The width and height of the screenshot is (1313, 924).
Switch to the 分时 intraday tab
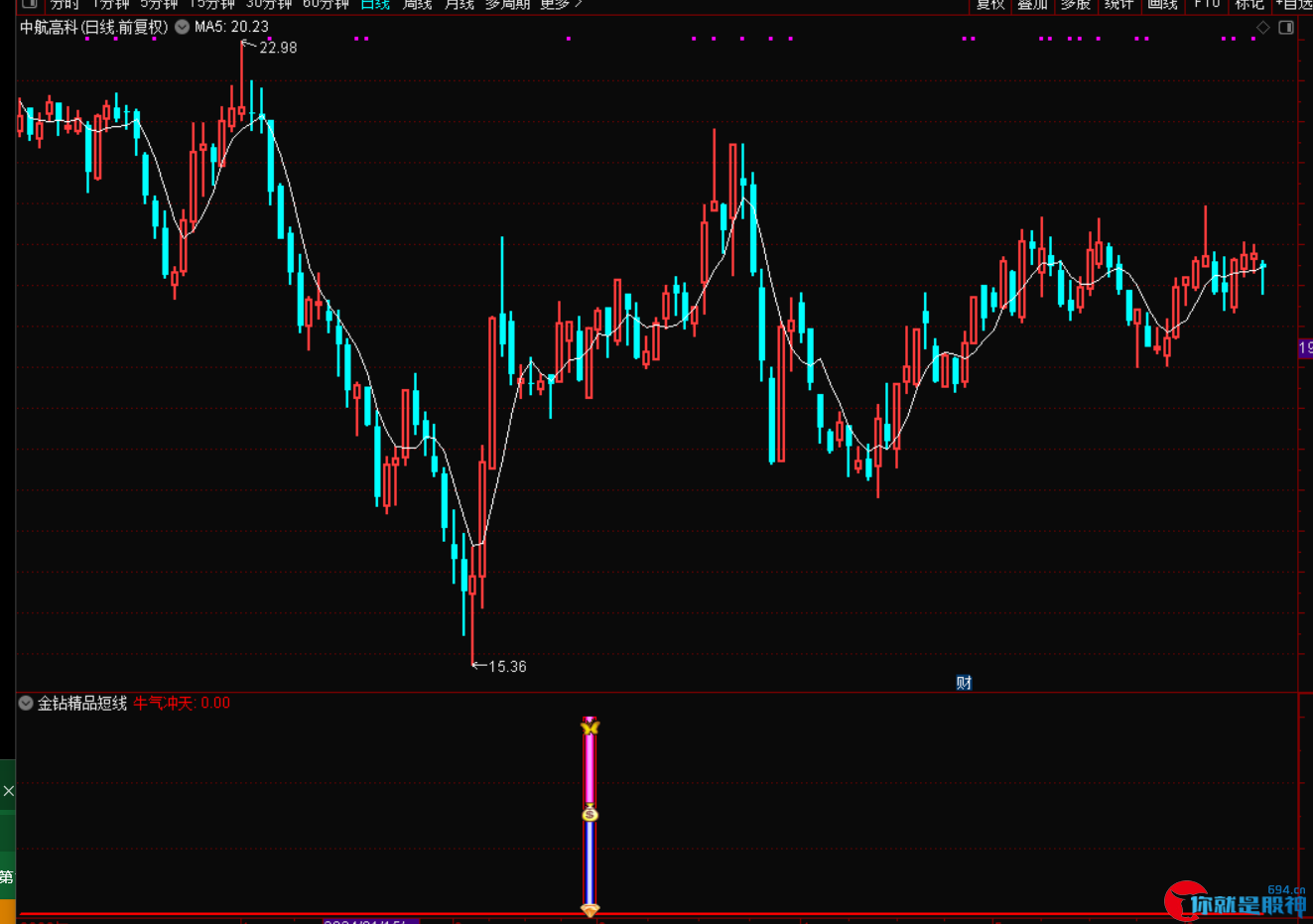(x=65, y=4)
